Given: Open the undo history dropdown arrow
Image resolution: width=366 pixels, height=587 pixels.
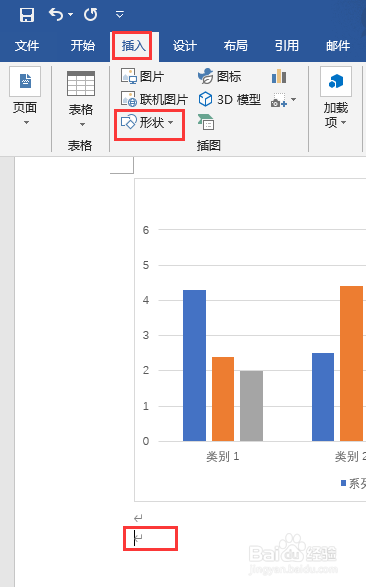Looking at the screenshot, I should tap(70, 15).
